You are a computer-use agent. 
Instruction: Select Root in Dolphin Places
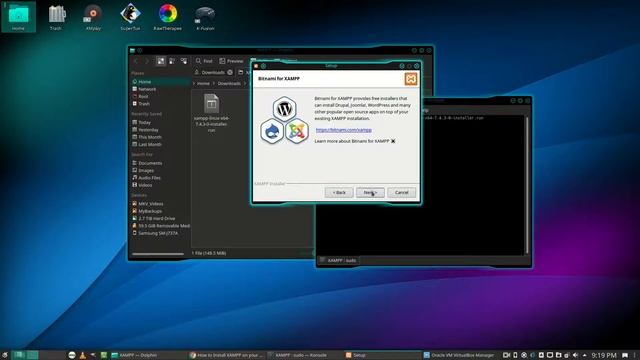[160, 96]
